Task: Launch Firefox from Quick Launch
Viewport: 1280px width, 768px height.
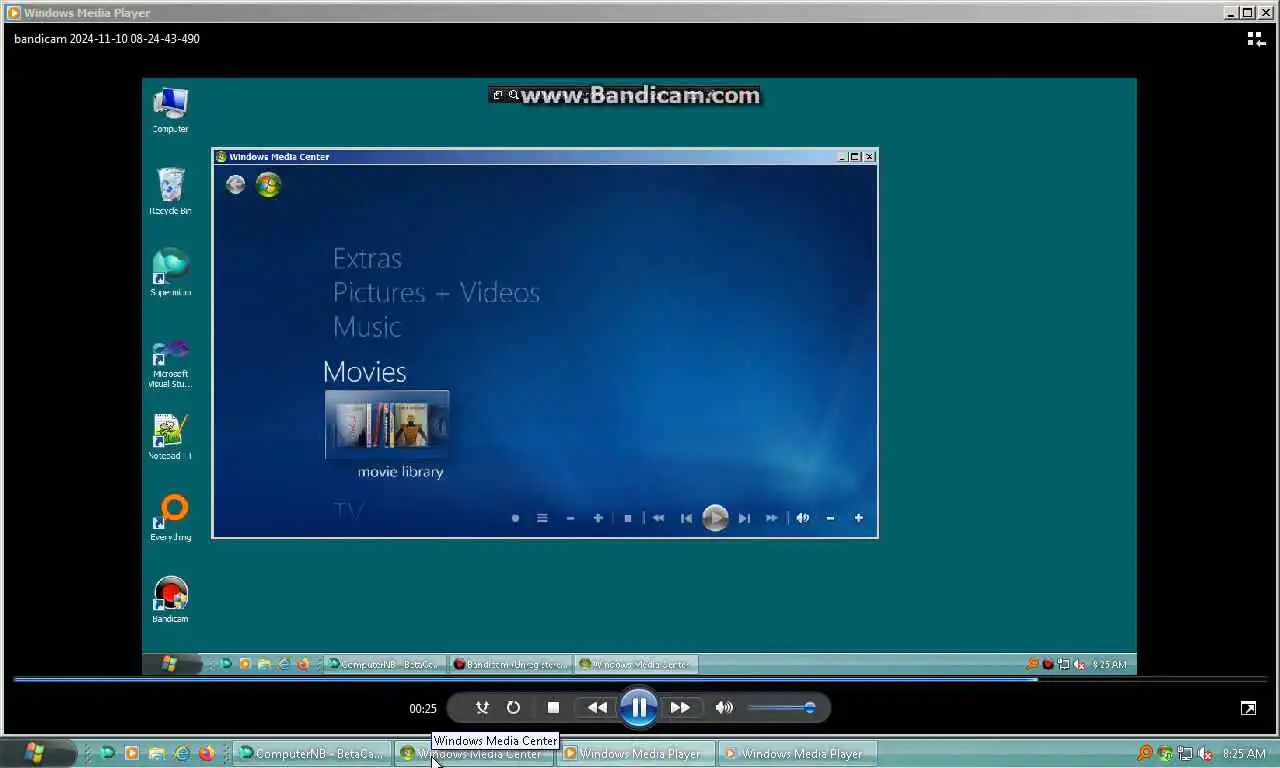Action: coord(206,754)
